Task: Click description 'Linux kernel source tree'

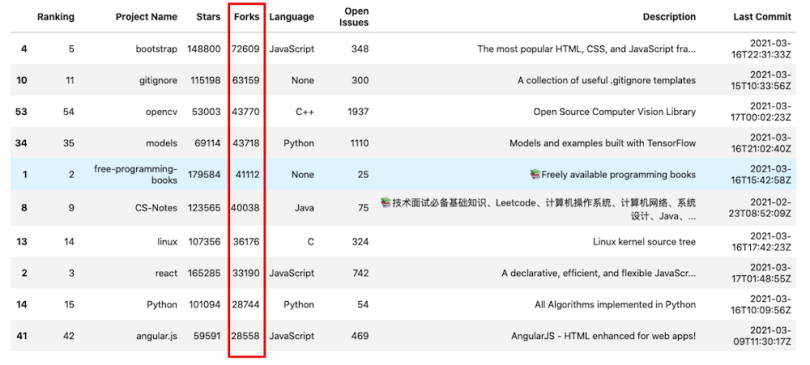Action: [644, 242]
